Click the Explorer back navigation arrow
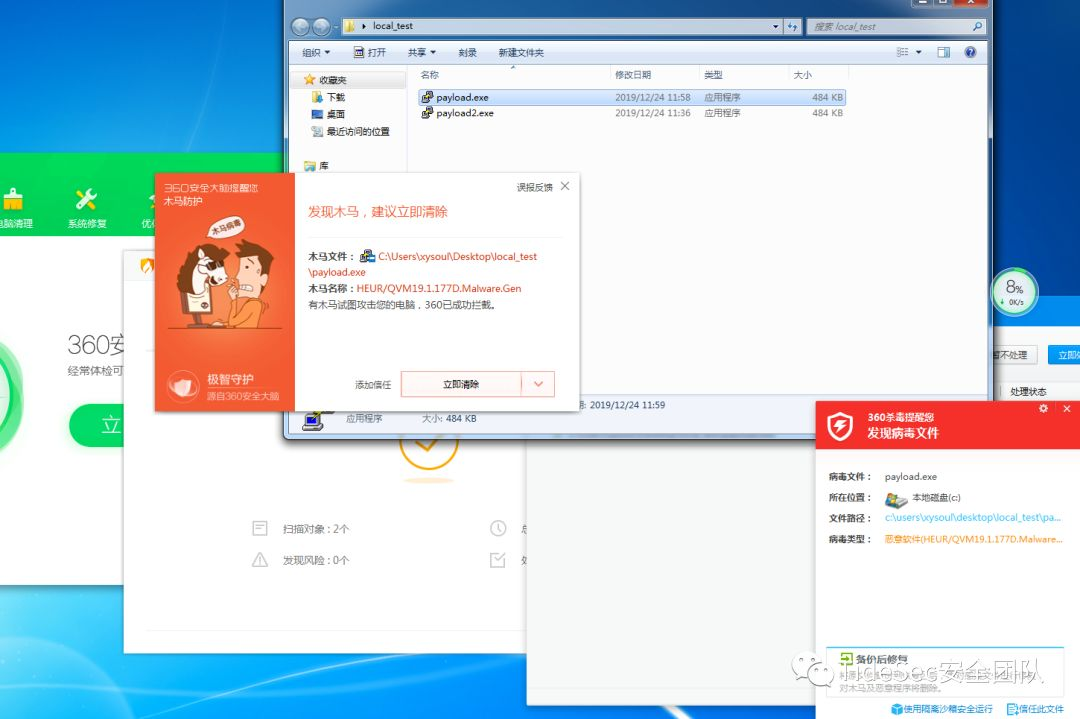 coord(300,27)
